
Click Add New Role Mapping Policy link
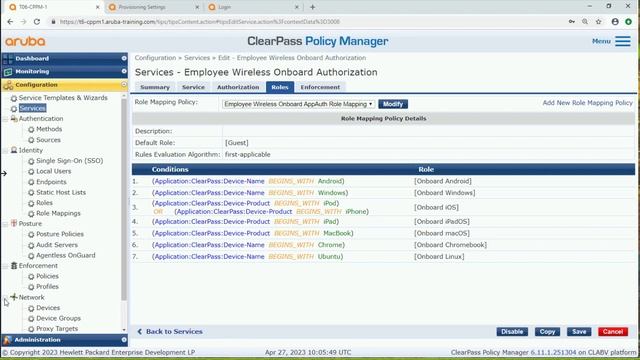click(x=587, y=103)
